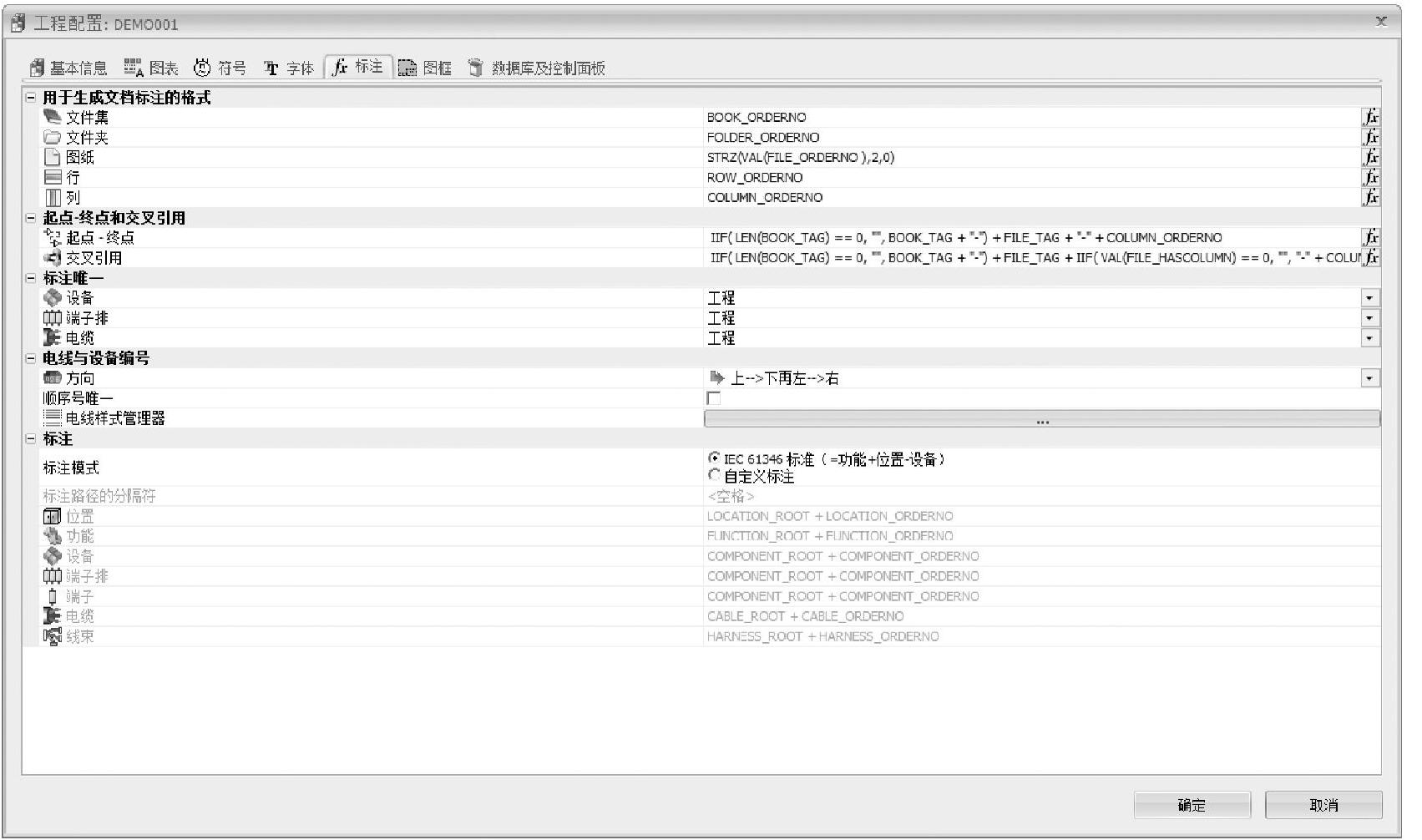This screenshot has width=1422, height=840.
Task: Click fx button for 起点-终点 row
Action: pos(1370,237)
